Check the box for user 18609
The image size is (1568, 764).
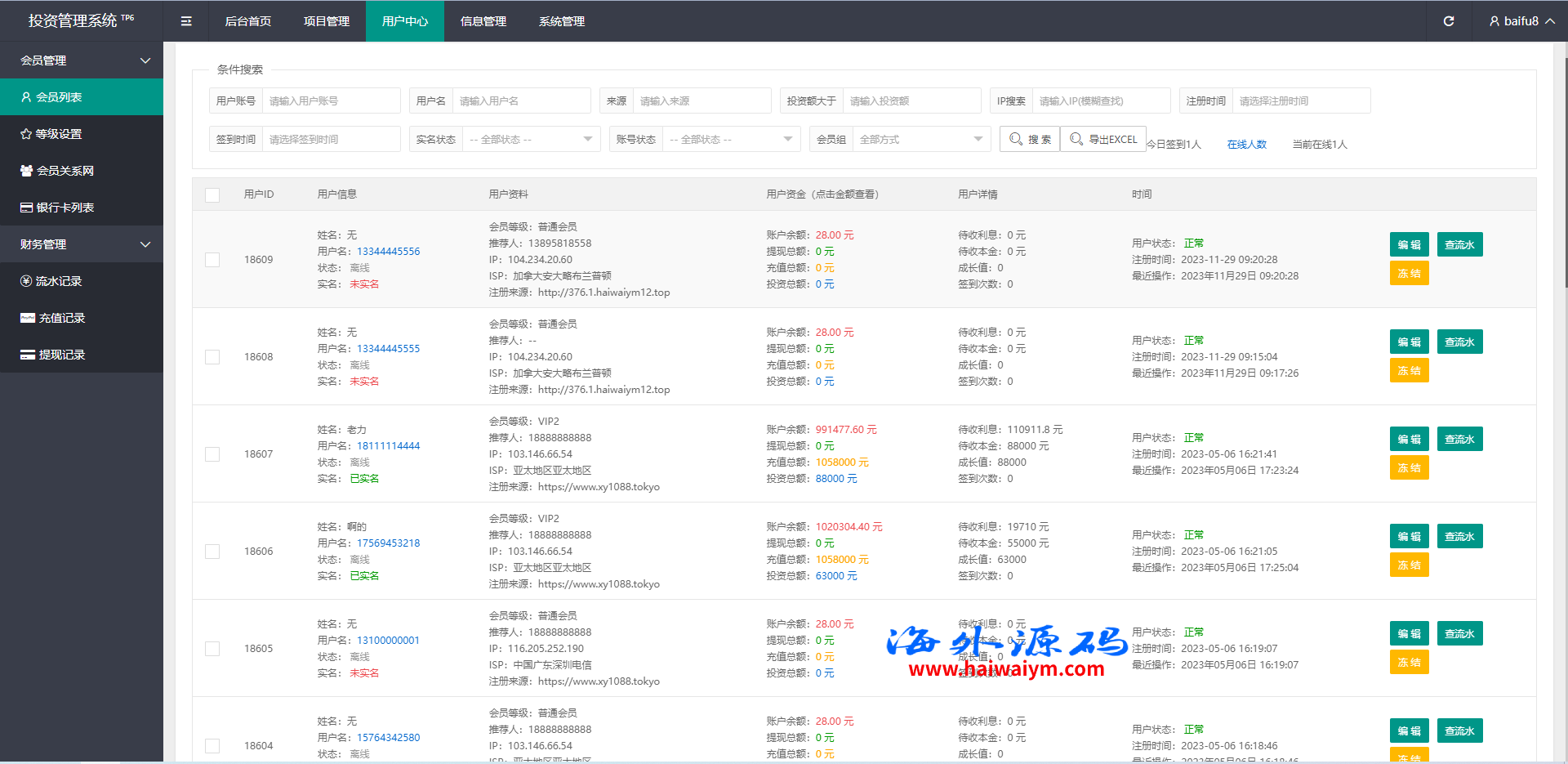click(212, 260)
